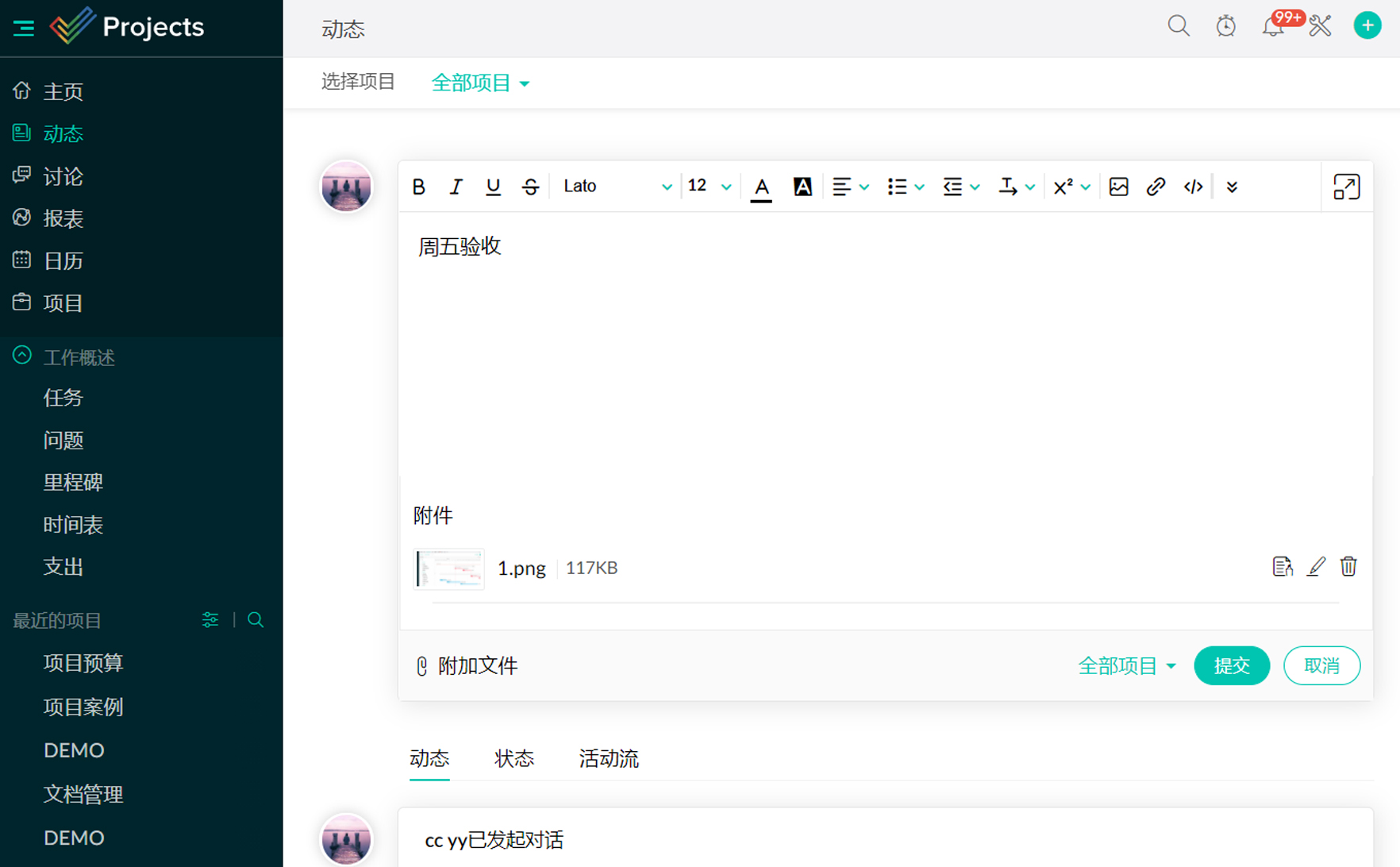The height and width of the screenshot is (867, 1400).
Task: Toggle italic text formatting
Action: pyautogui.click(x=456, y=187)
